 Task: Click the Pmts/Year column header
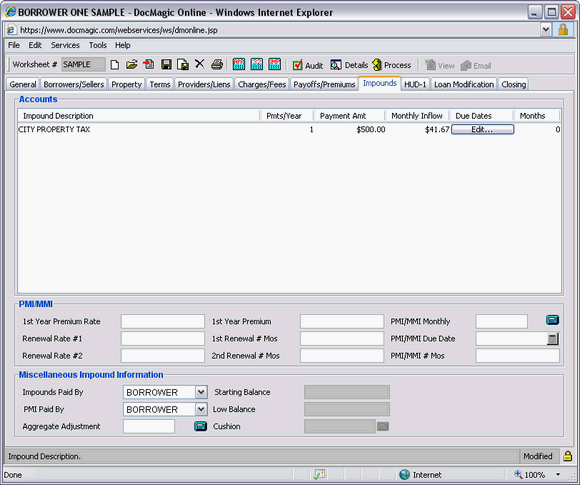(287, 116)
